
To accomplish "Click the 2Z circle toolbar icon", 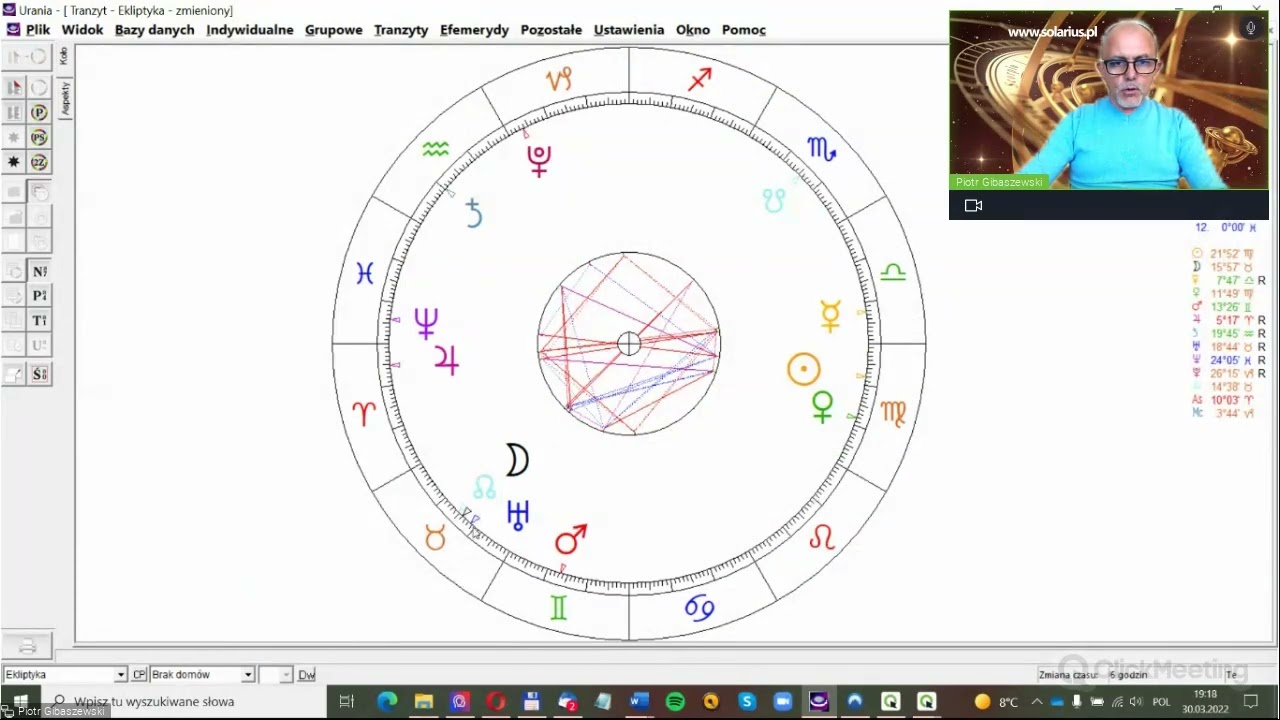I will [x=39, y=162].
